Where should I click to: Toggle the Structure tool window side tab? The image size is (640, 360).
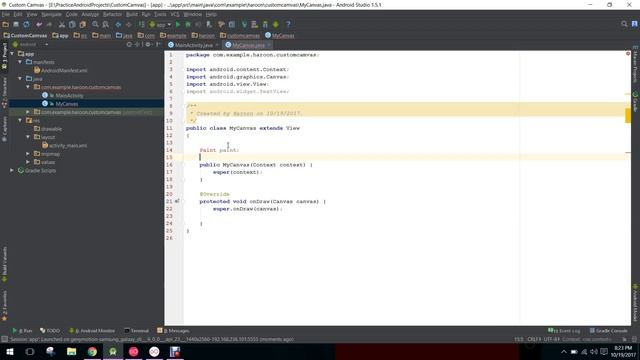point(4,93)
